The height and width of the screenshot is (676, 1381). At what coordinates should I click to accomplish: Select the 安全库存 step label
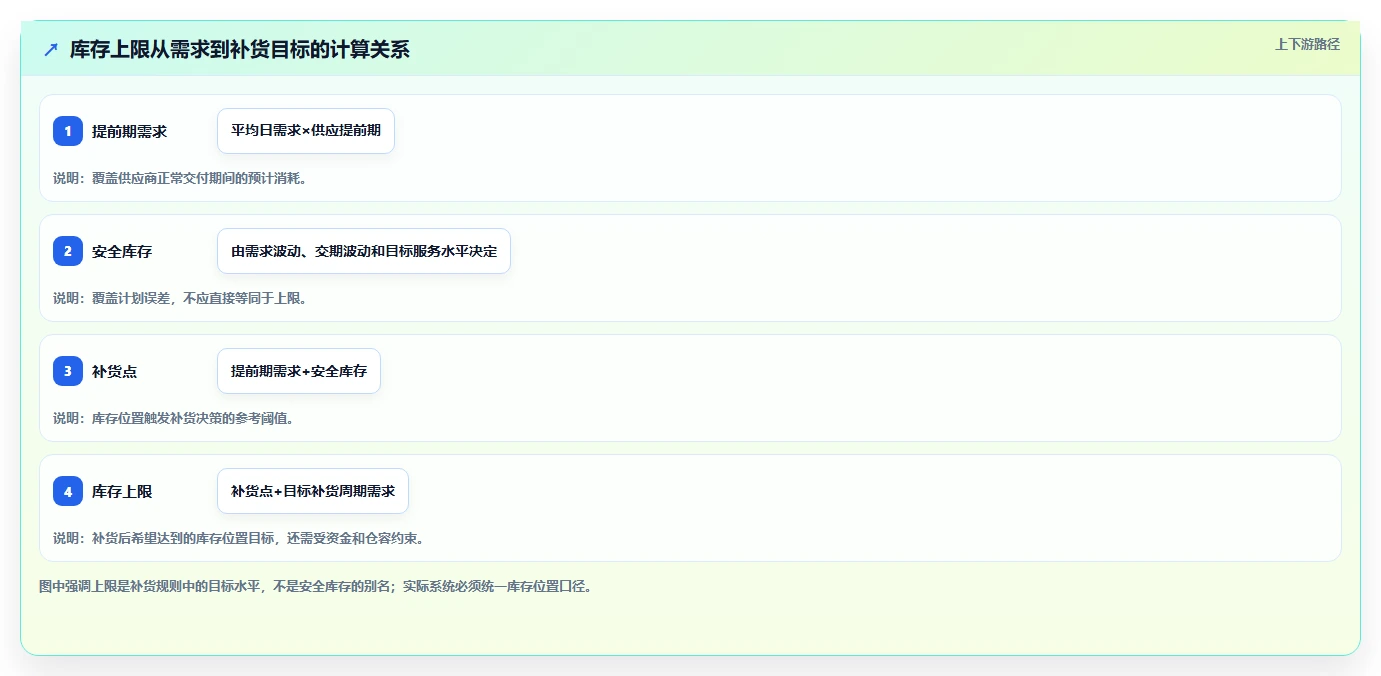[122, 251]
